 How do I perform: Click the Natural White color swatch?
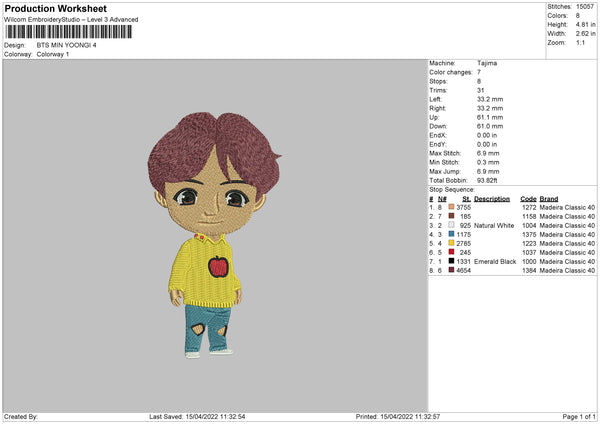coord(451,225)
